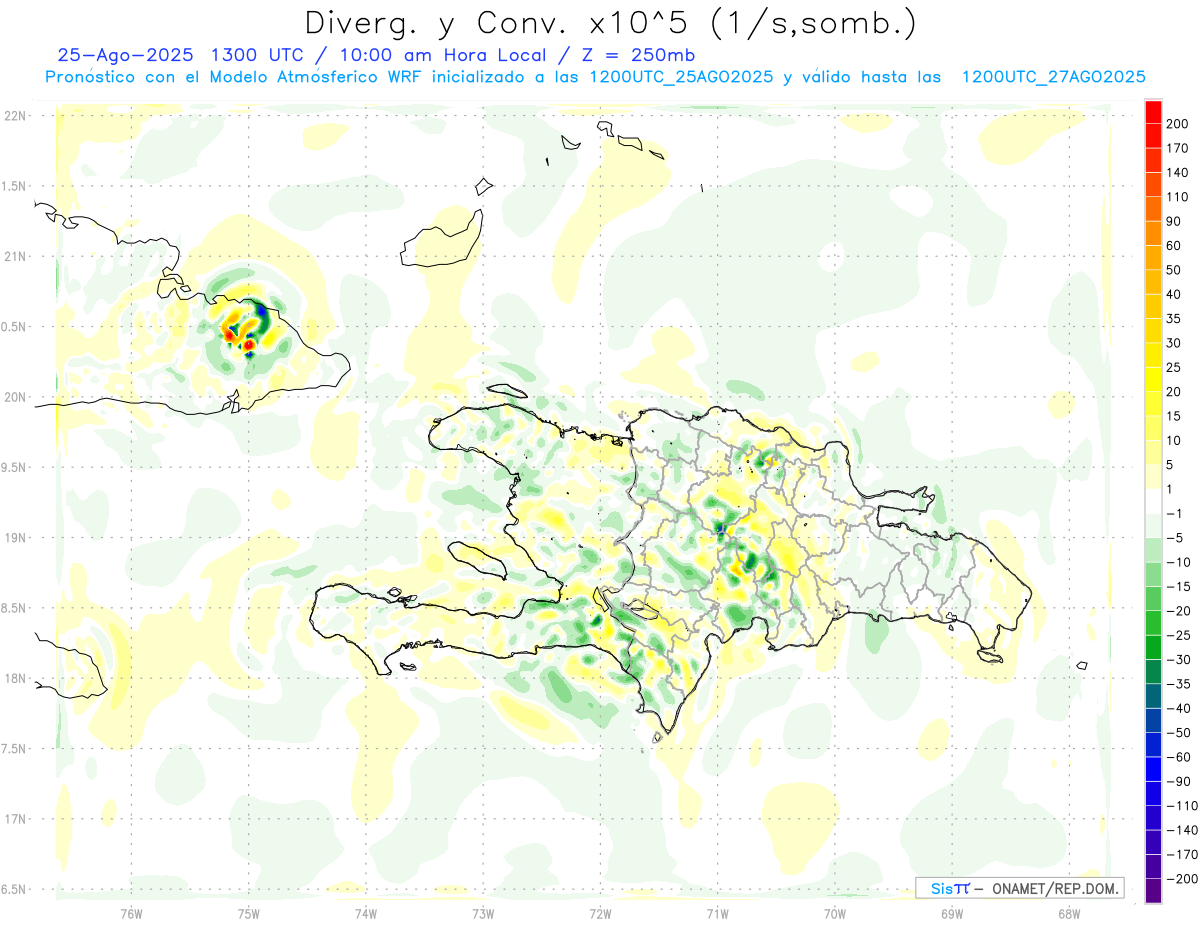Click the "-10" colorbar label
Screen dimensions: 1200x927
point(1177,562)
